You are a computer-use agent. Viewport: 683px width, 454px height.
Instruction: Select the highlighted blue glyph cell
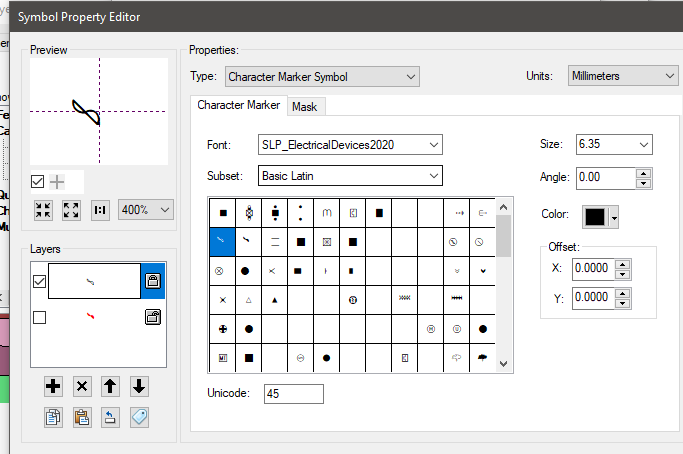(x=223, y=242)
